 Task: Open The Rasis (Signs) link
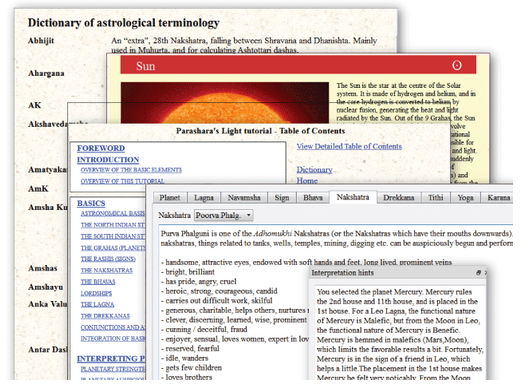click(108, 259)
